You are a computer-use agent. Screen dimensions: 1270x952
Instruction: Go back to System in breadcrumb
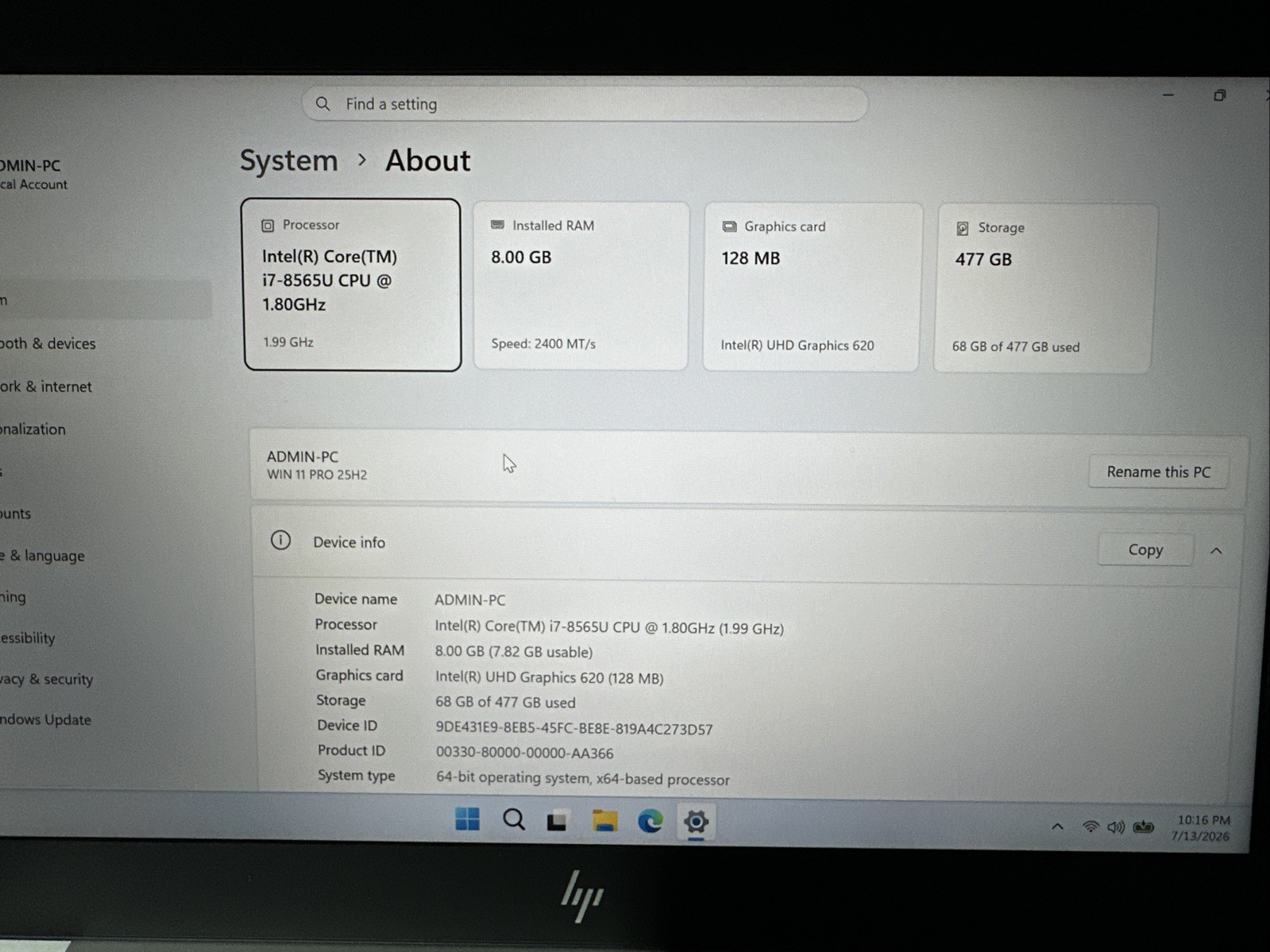pyautogui.click(x=289, y=160)
